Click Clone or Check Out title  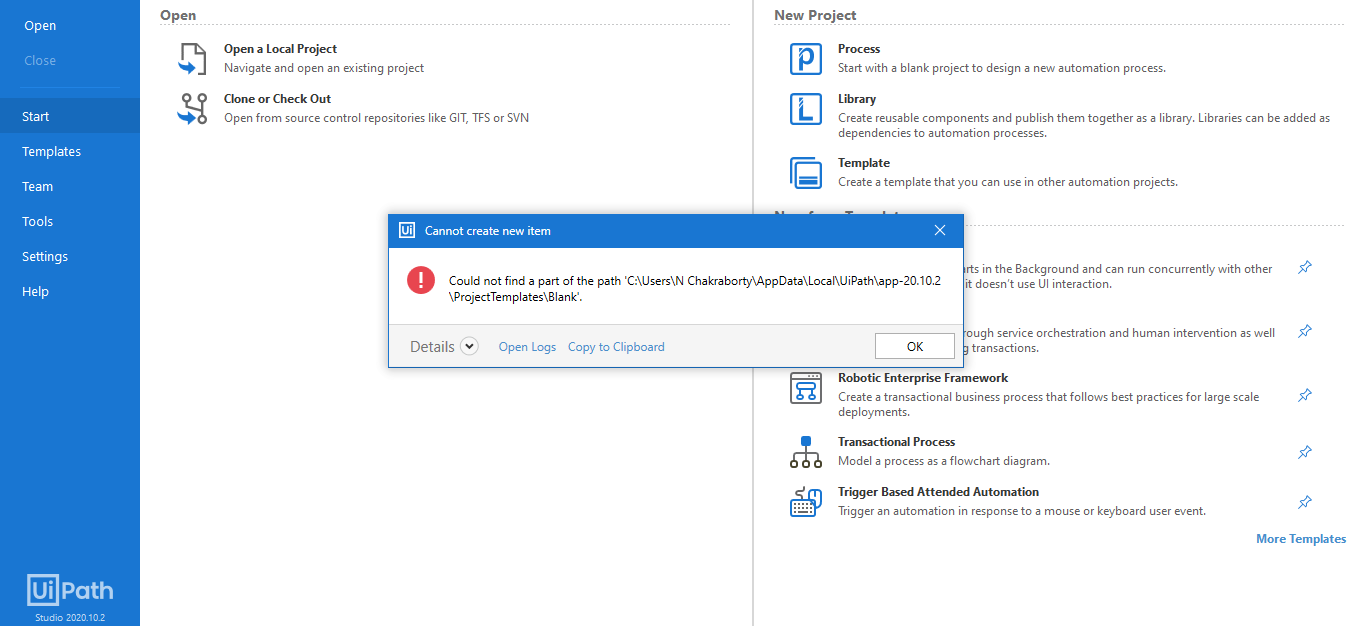(277, 99)
